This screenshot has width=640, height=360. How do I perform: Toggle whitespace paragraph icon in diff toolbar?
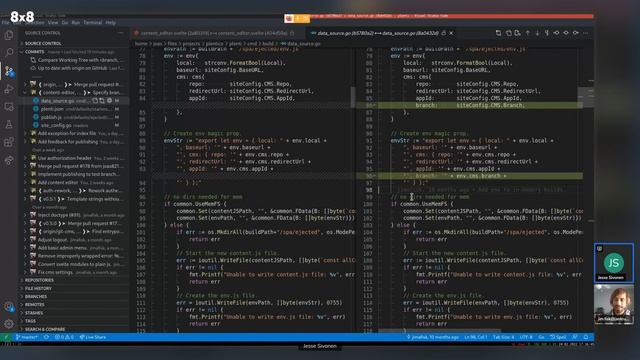(547, 33)
